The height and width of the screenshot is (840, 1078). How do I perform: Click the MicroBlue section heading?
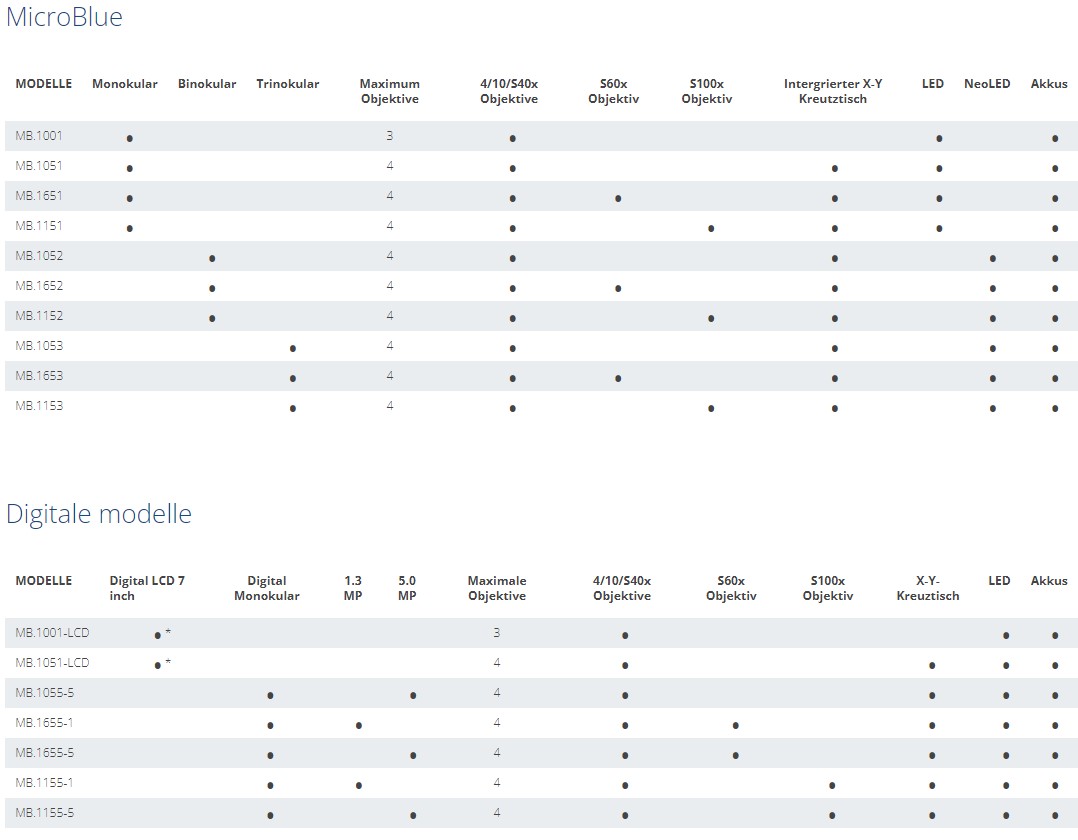click(x=64, y=17)
